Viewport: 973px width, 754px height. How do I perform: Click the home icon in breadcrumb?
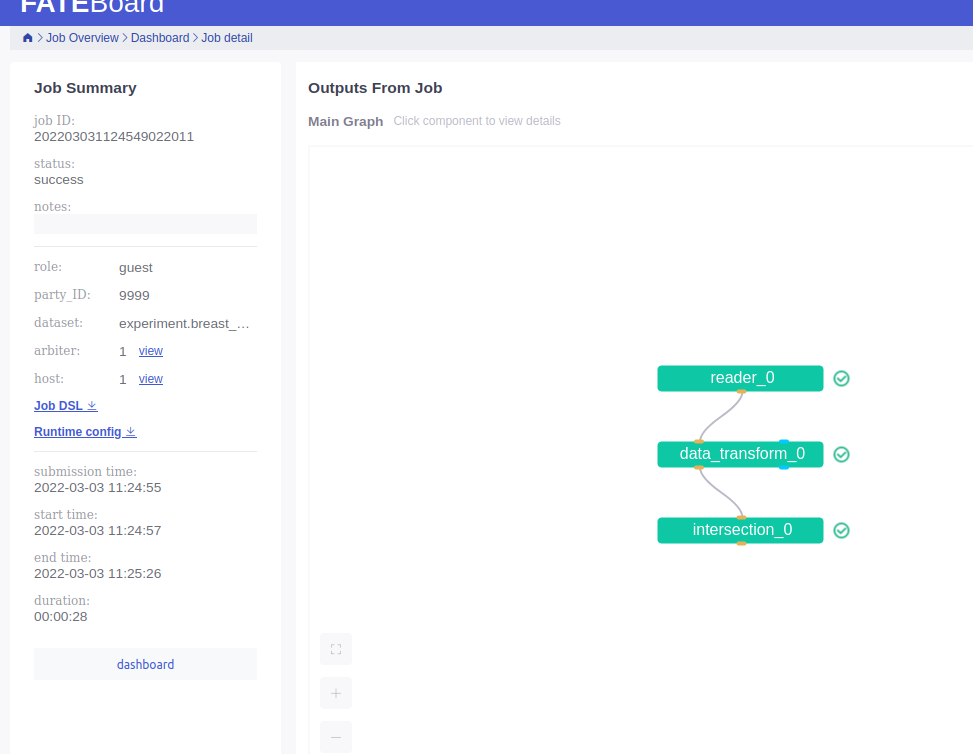27,38
